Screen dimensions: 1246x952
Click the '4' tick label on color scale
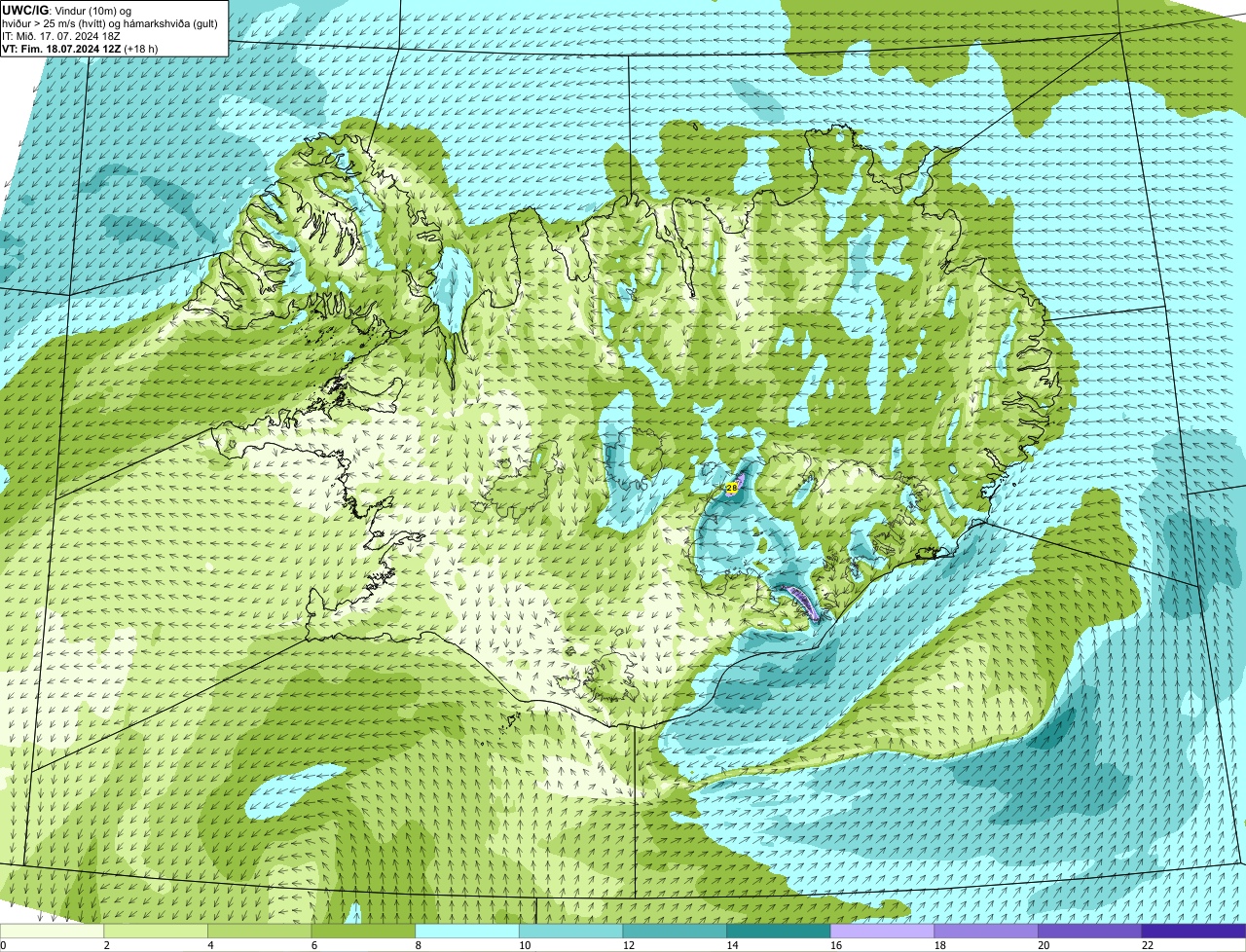click(210, 945)
